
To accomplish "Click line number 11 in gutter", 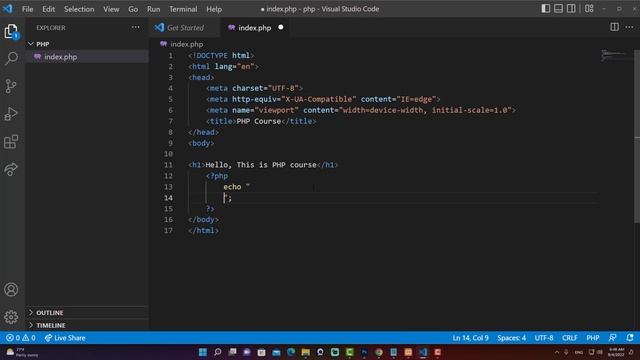I will [x=168, y=164].
